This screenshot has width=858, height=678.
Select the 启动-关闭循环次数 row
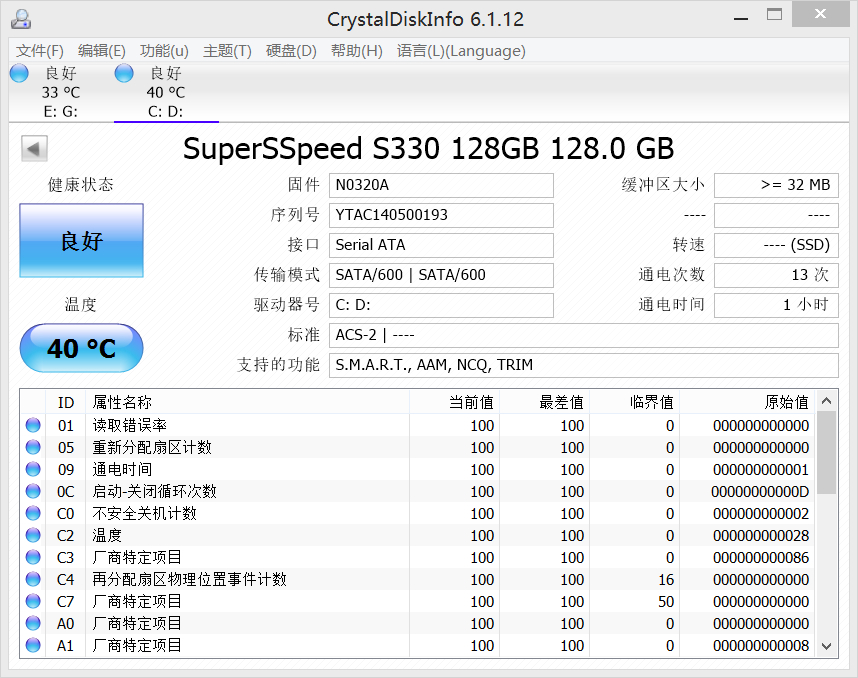418,491
